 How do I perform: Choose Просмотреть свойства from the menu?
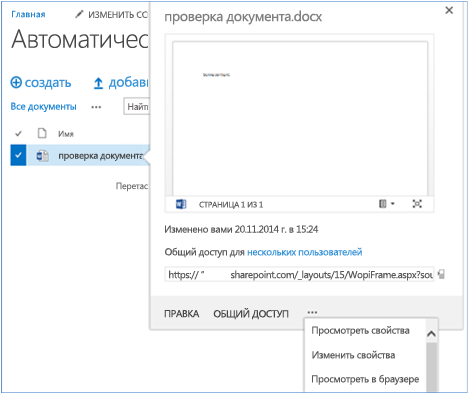[360, 331]
